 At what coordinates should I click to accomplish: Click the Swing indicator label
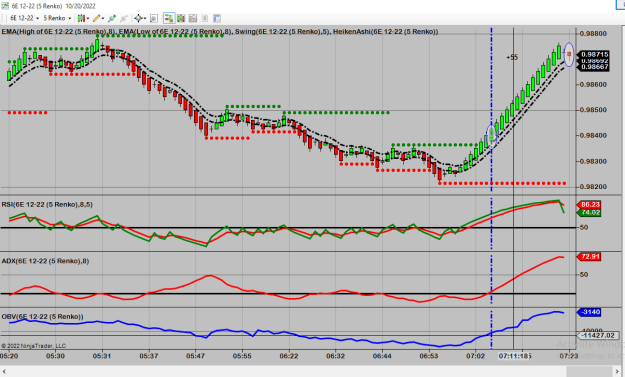(282, 31)
